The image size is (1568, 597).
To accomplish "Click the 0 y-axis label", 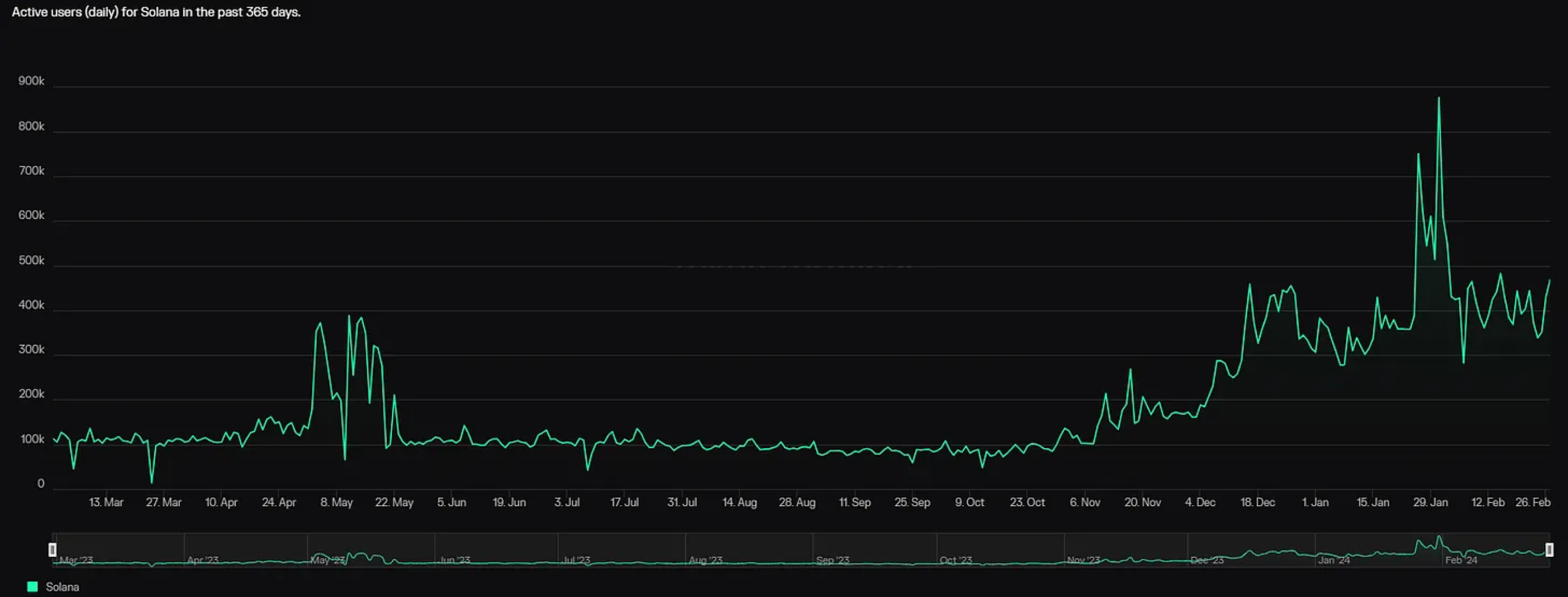I will pos(41,484).
